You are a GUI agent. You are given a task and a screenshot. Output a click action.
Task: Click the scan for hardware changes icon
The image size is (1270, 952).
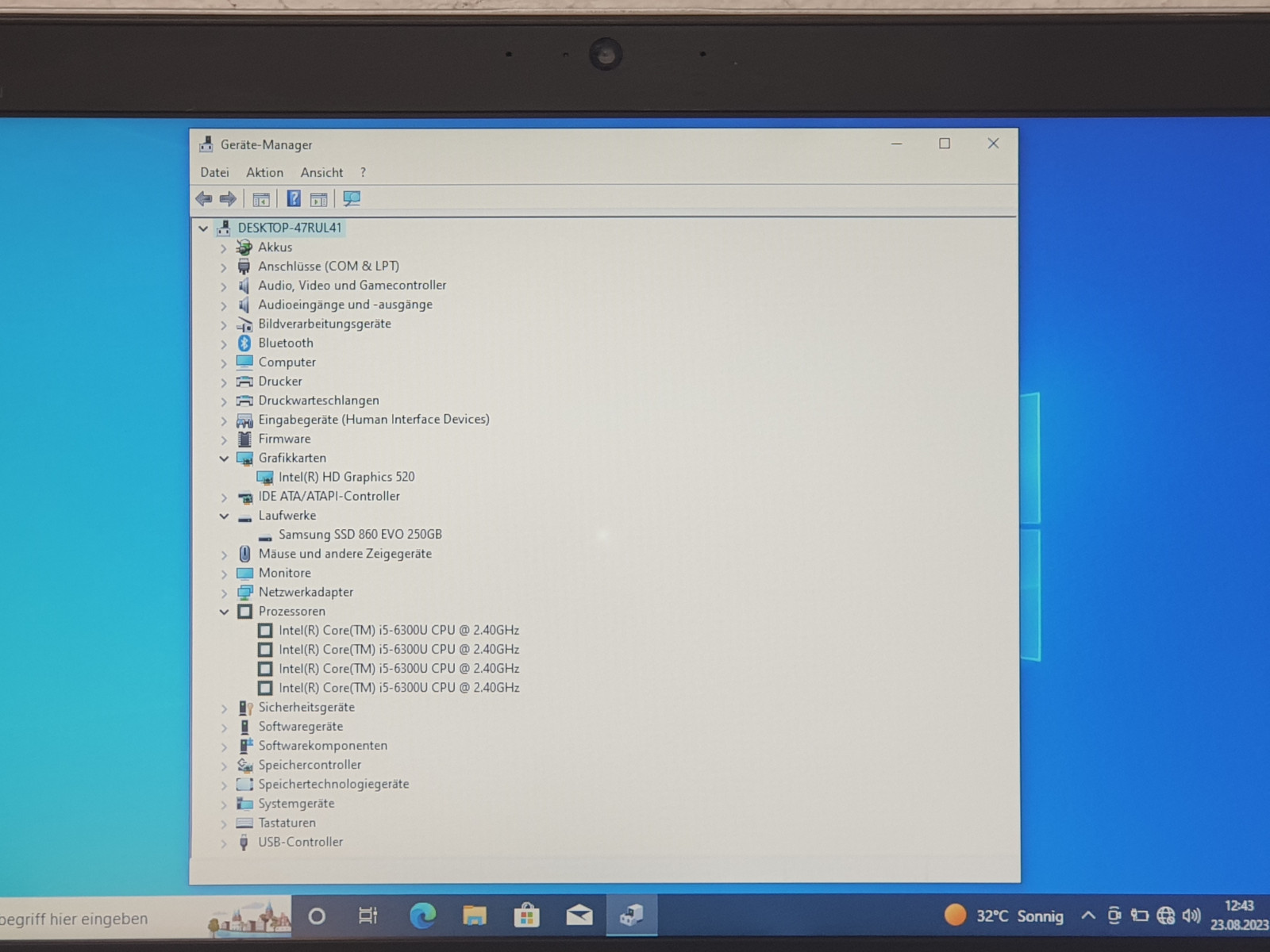point(352,199)
